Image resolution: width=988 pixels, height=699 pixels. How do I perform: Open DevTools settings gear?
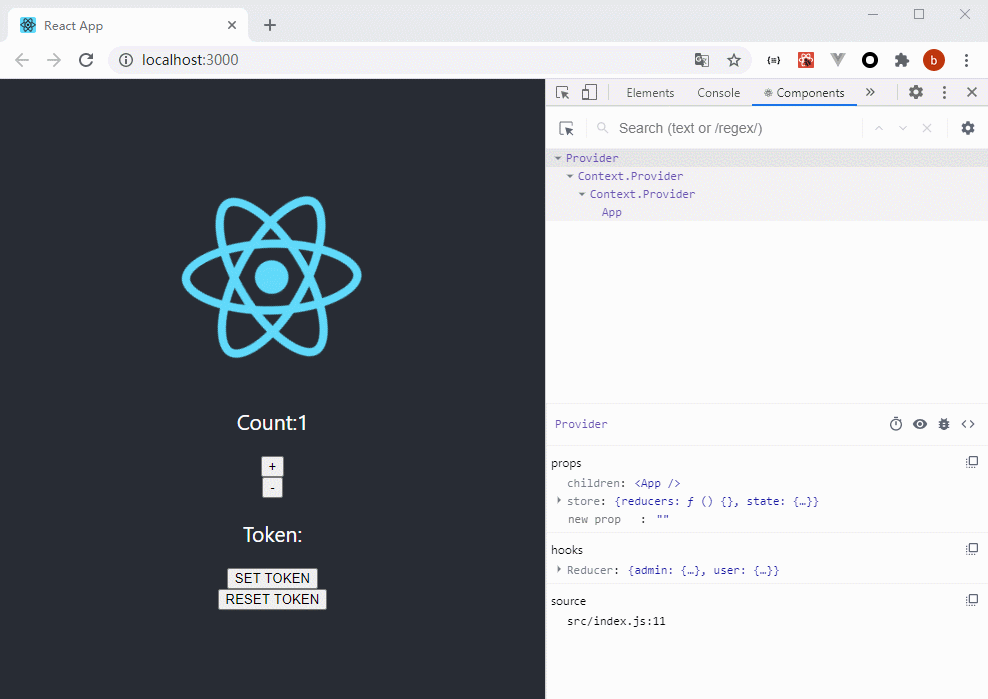916,92
